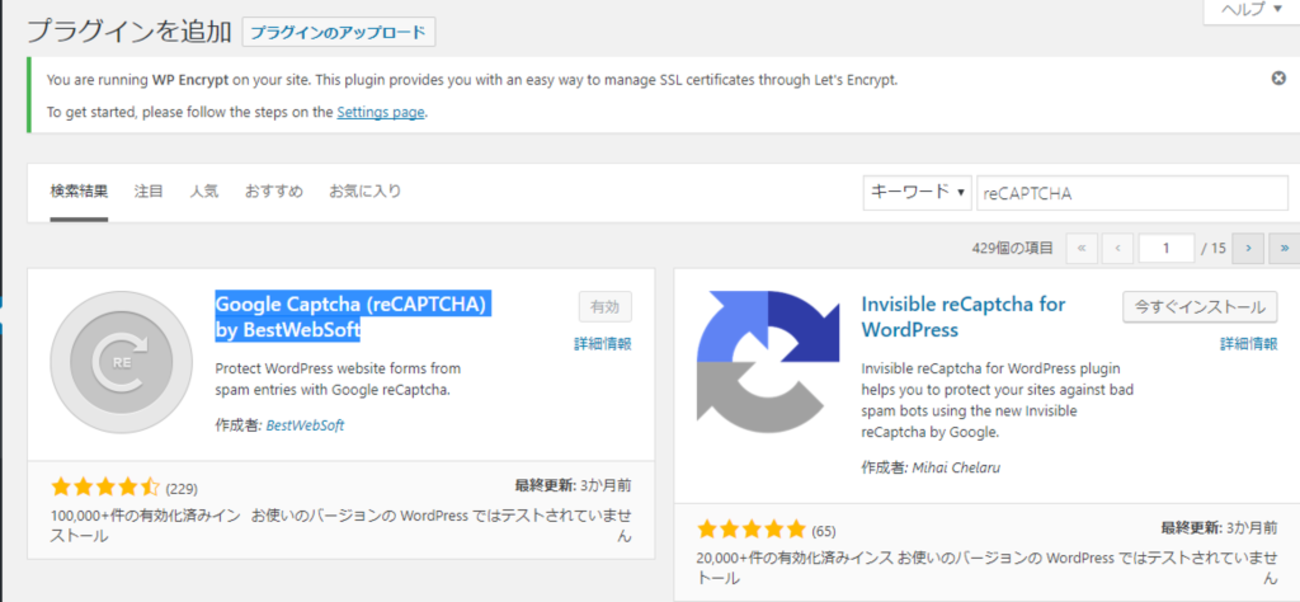The height and width of the screenshot is (602, 1300).
Task: Click the Google Captcha star rating
Action: (x=105, y=488)
